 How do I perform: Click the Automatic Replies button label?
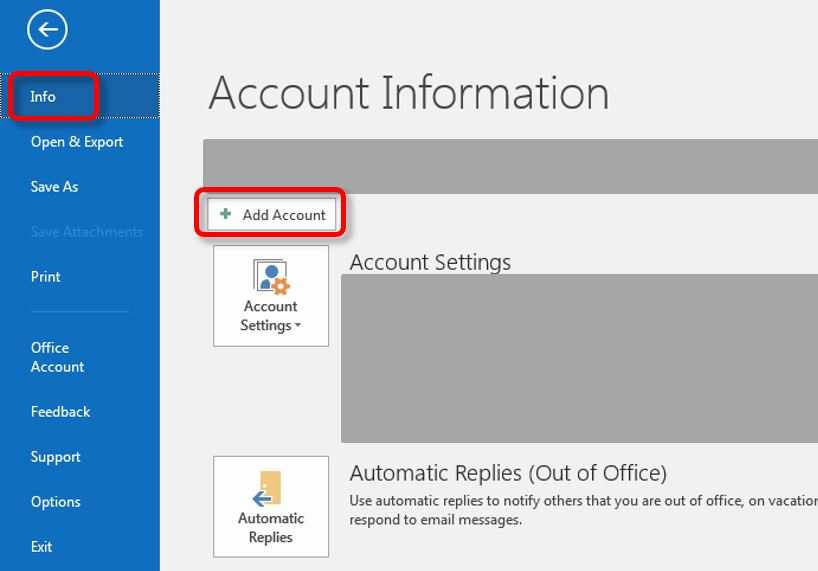point(271,527)
